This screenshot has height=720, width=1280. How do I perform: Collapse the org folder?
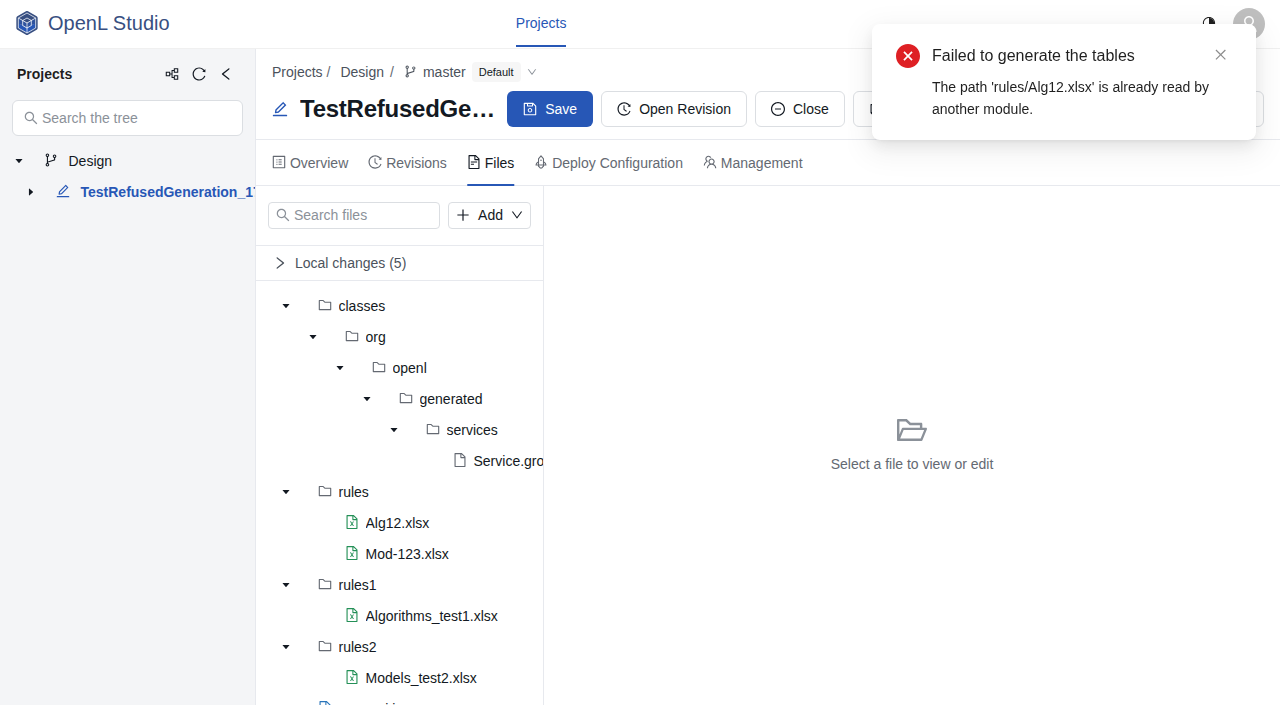(x=313, y=337)
